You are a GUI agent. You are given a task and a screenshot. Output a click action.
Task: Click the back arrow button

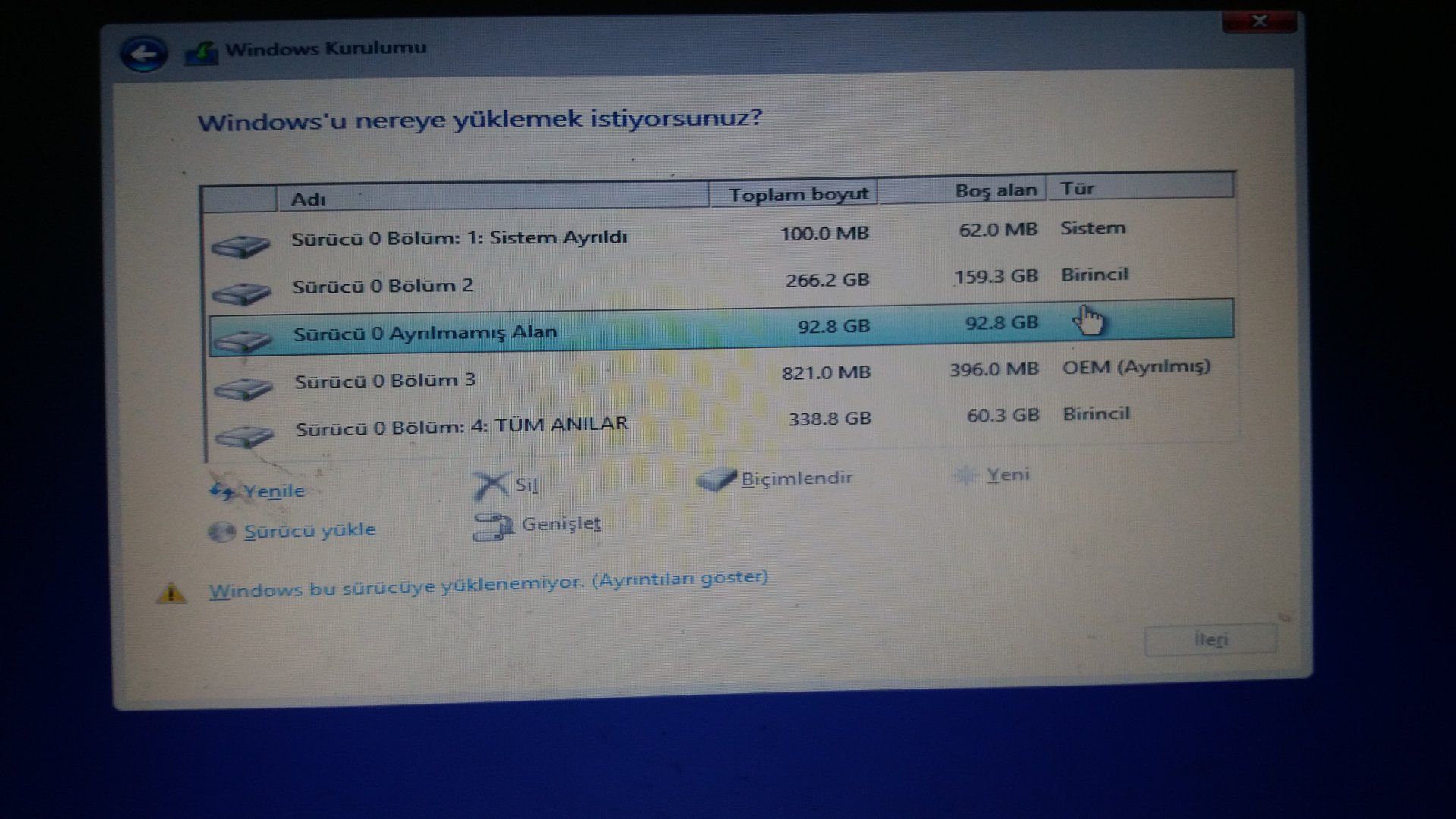[x=143, y=55]
